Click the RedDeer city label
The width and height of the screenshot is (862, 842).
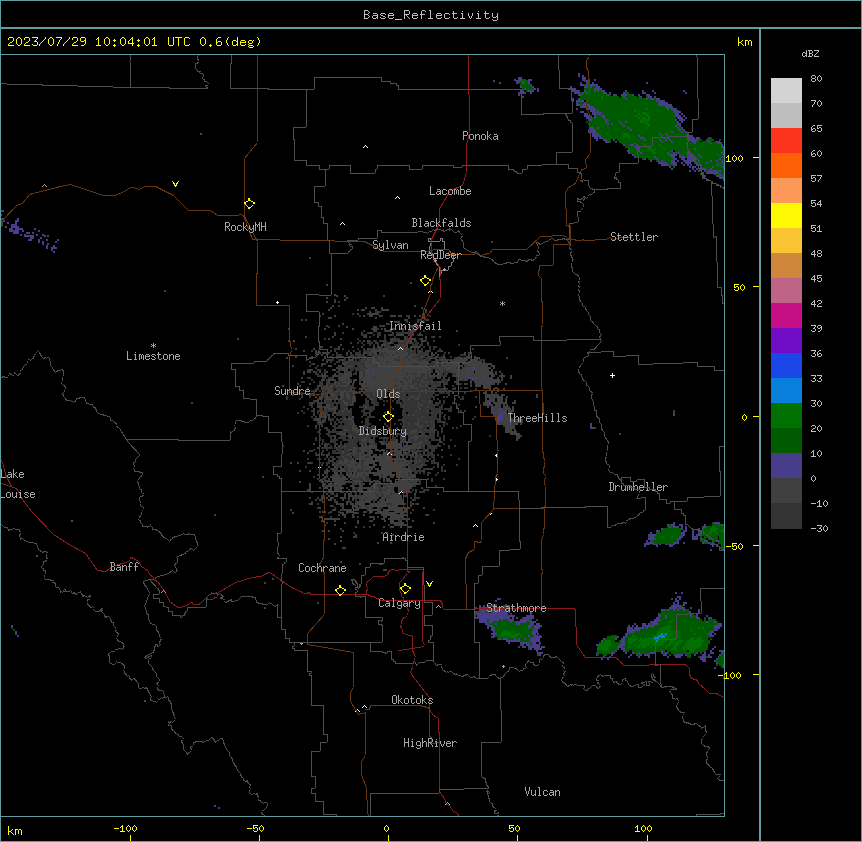440,255
